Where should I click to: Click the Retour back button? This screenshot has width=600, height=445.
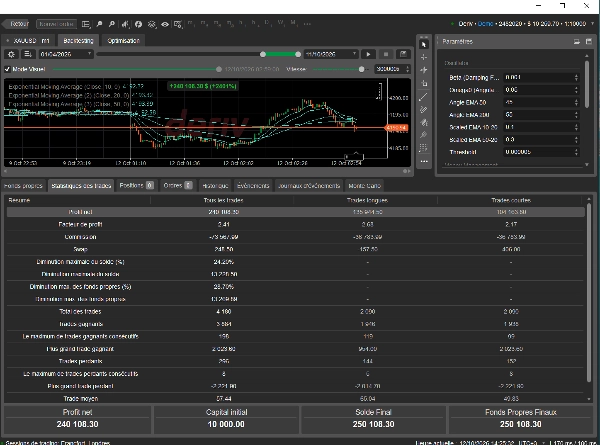coord(16,24)
